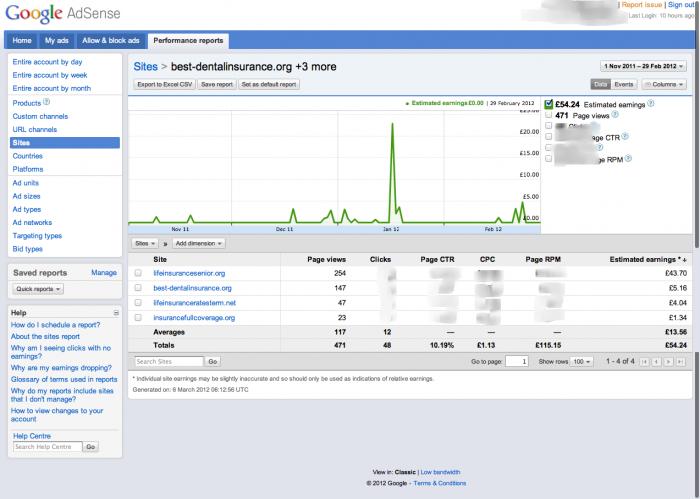700x499 pixels.
Task: Open the insurancefullcoverage.org site link
Action: point(194,318)
